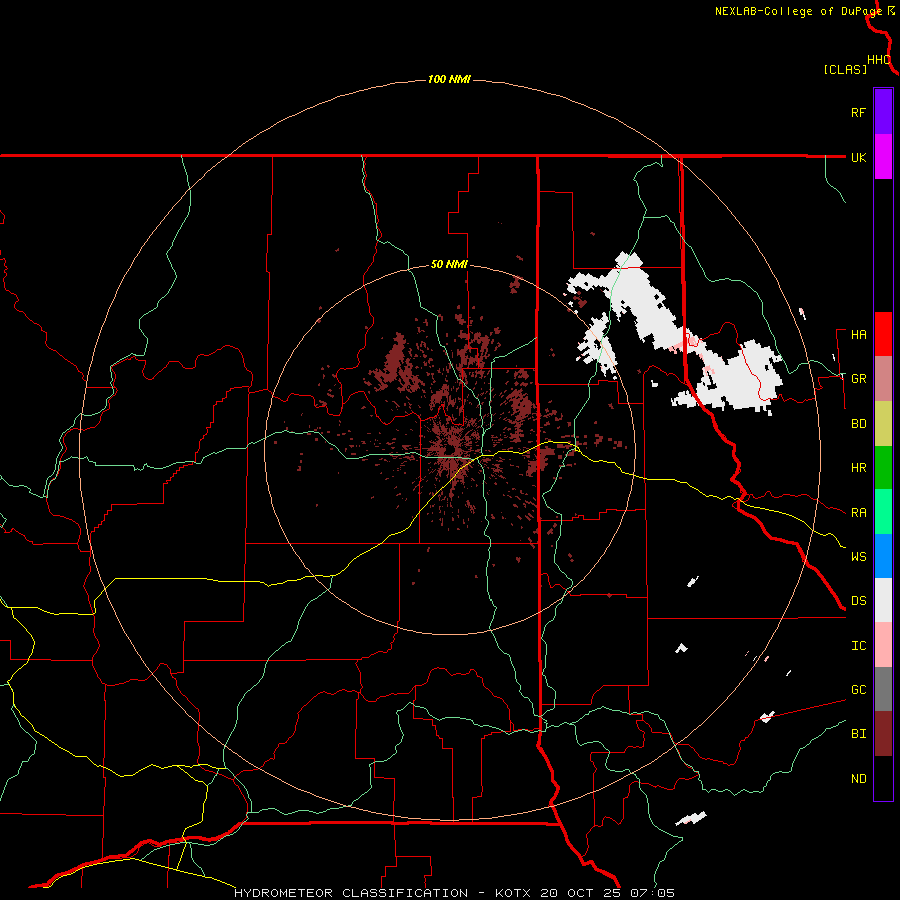Select the BD yellow legend block

coord(883,424)
